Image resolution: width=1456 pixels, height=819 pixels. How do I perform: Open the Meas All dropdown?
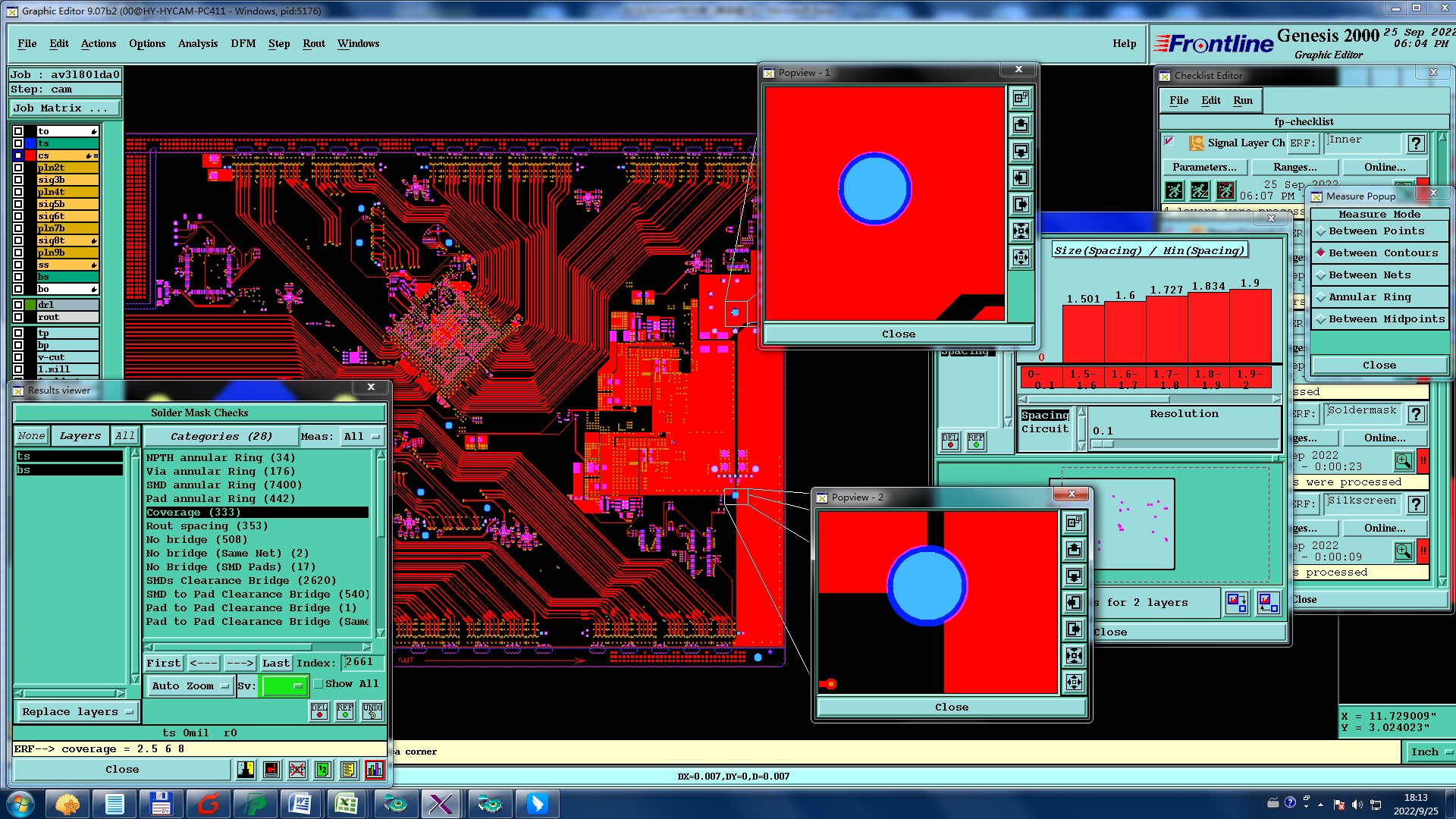tap(362, 437)
